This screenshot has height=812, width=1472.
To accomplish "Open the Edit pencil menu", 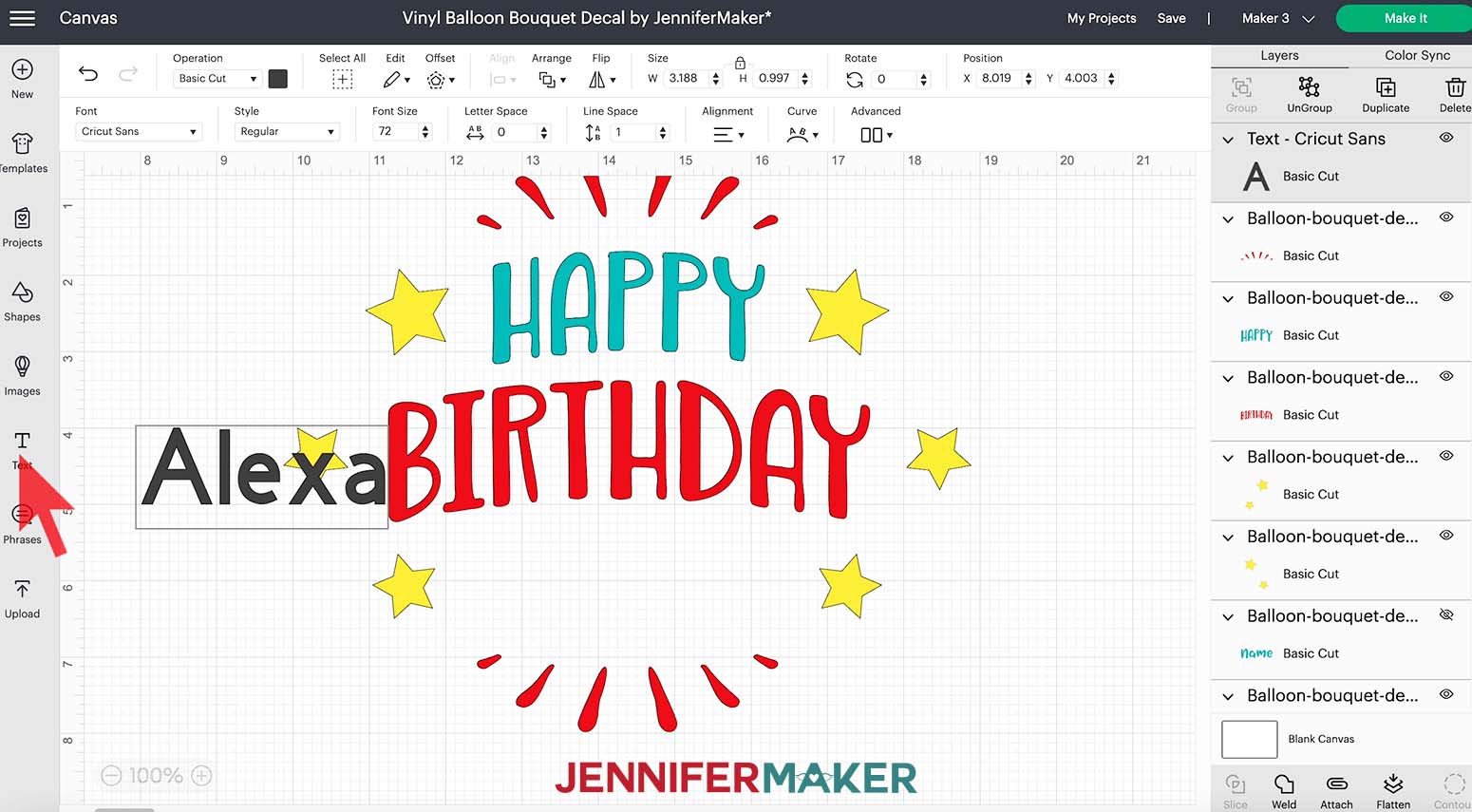I will pos(396,80).
